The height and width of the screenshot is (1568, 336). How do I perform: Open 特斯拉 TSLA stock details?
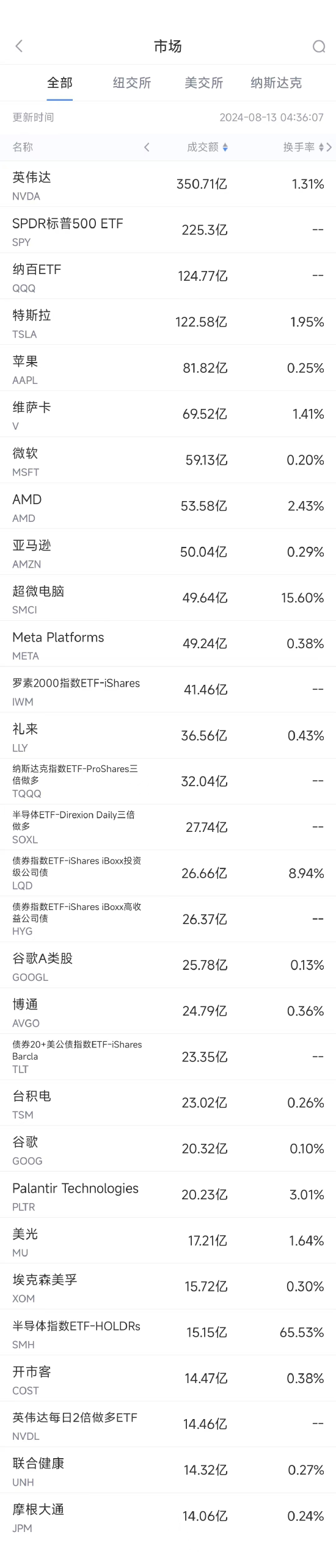168,322
